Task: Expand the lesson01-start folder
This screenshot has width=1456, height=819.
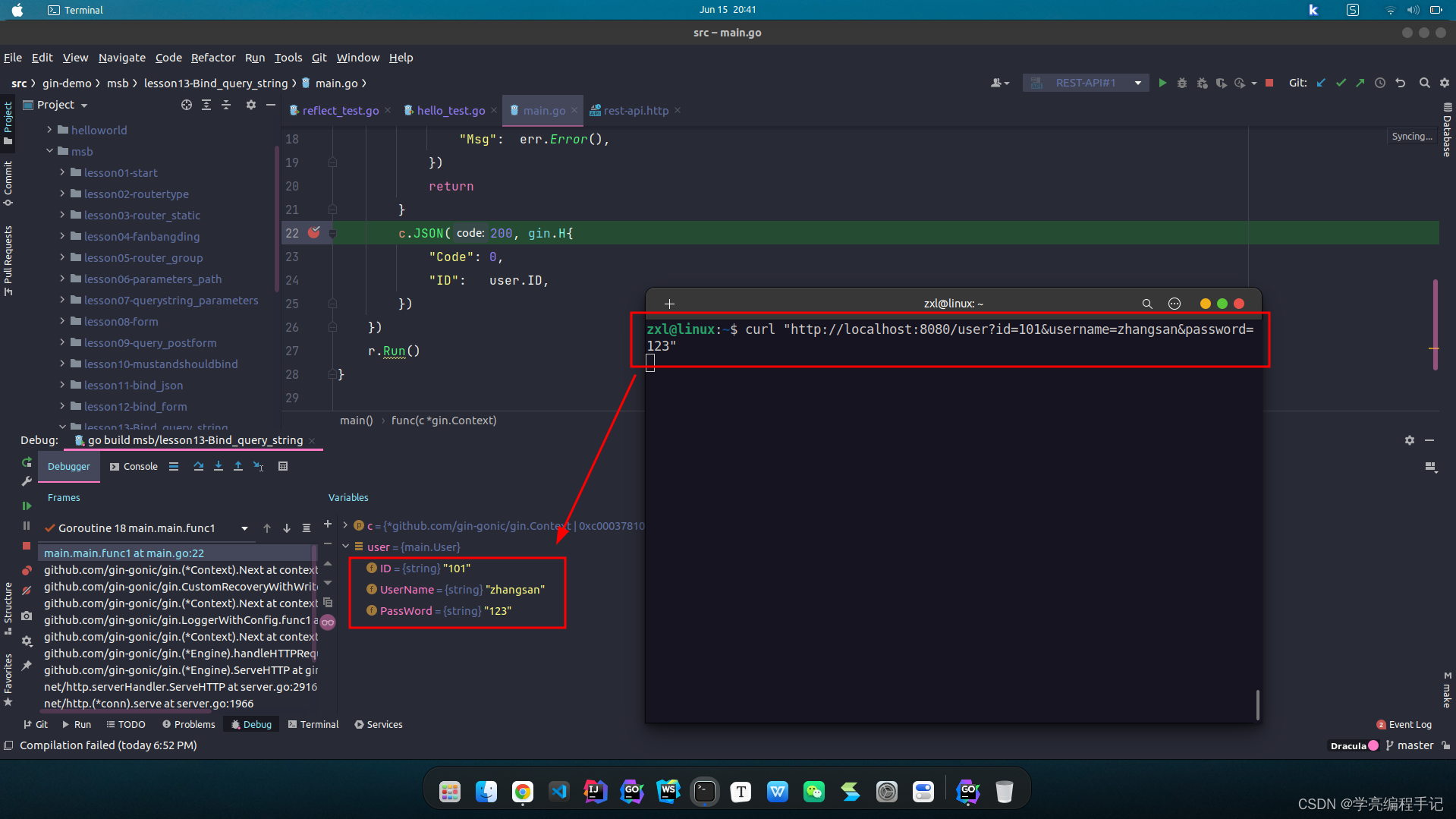Action: pos(62,172)
